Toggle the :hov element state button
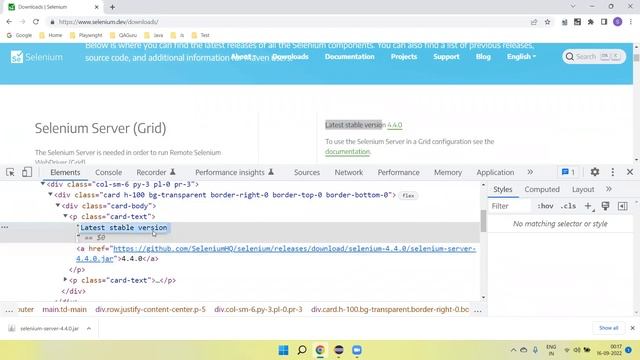The width and height of the screenshot is (640, 360). tap(545, 206)
